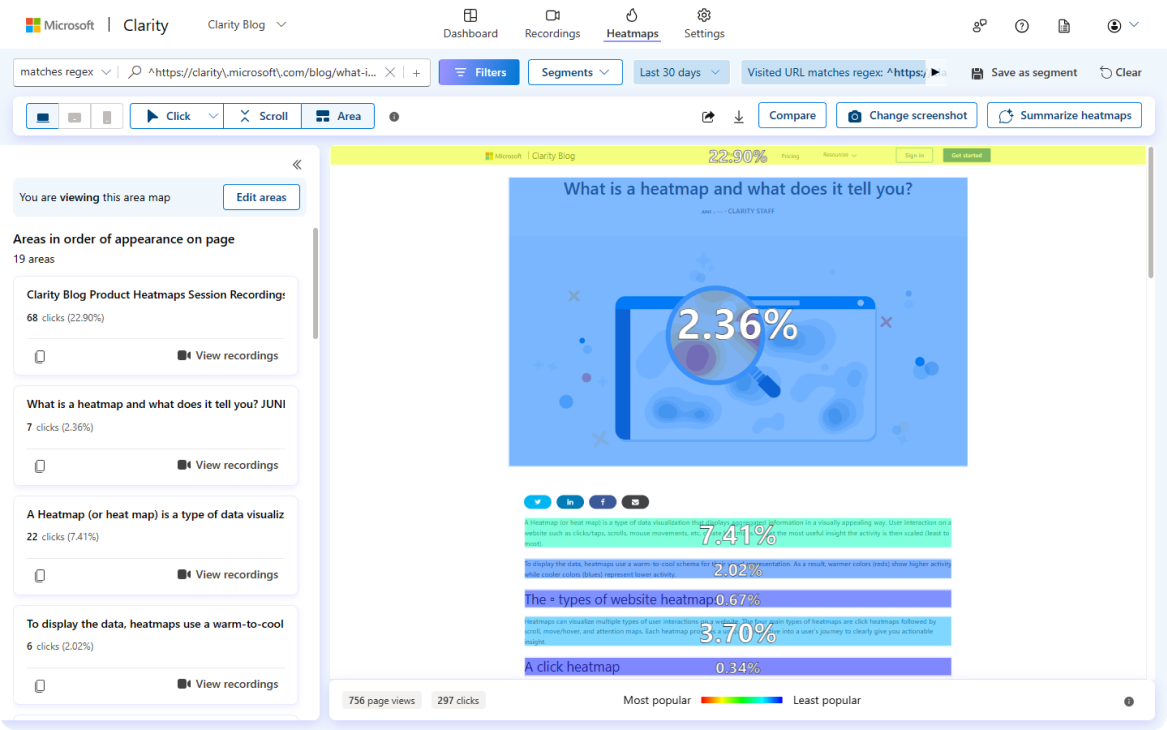Collapse the areas side panel
The width and height of the screenshot is (1167, 730).
click(297, 165)
